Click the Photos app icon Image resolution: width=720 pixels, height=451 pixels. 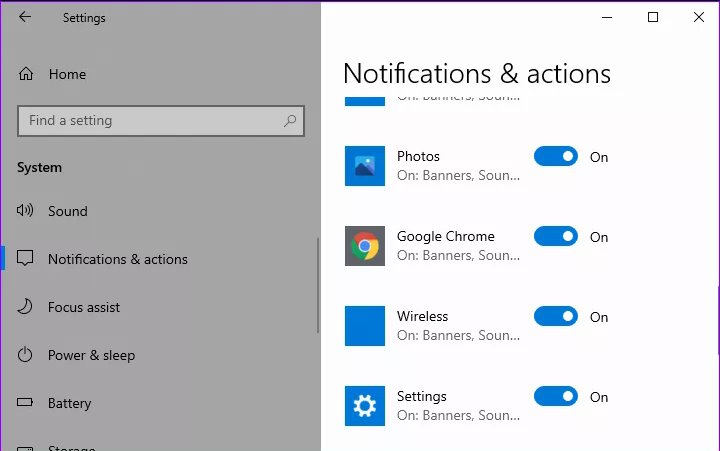(x=365, y=166)
